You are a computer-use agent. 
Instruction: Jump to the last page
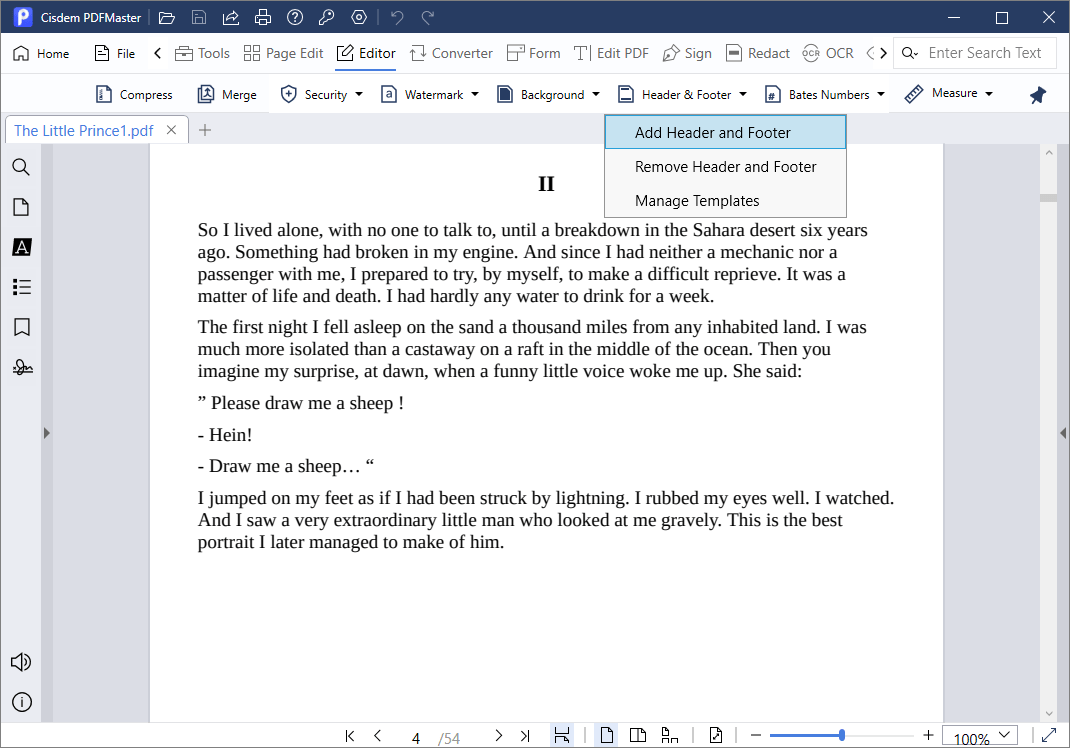coord(525,736)
